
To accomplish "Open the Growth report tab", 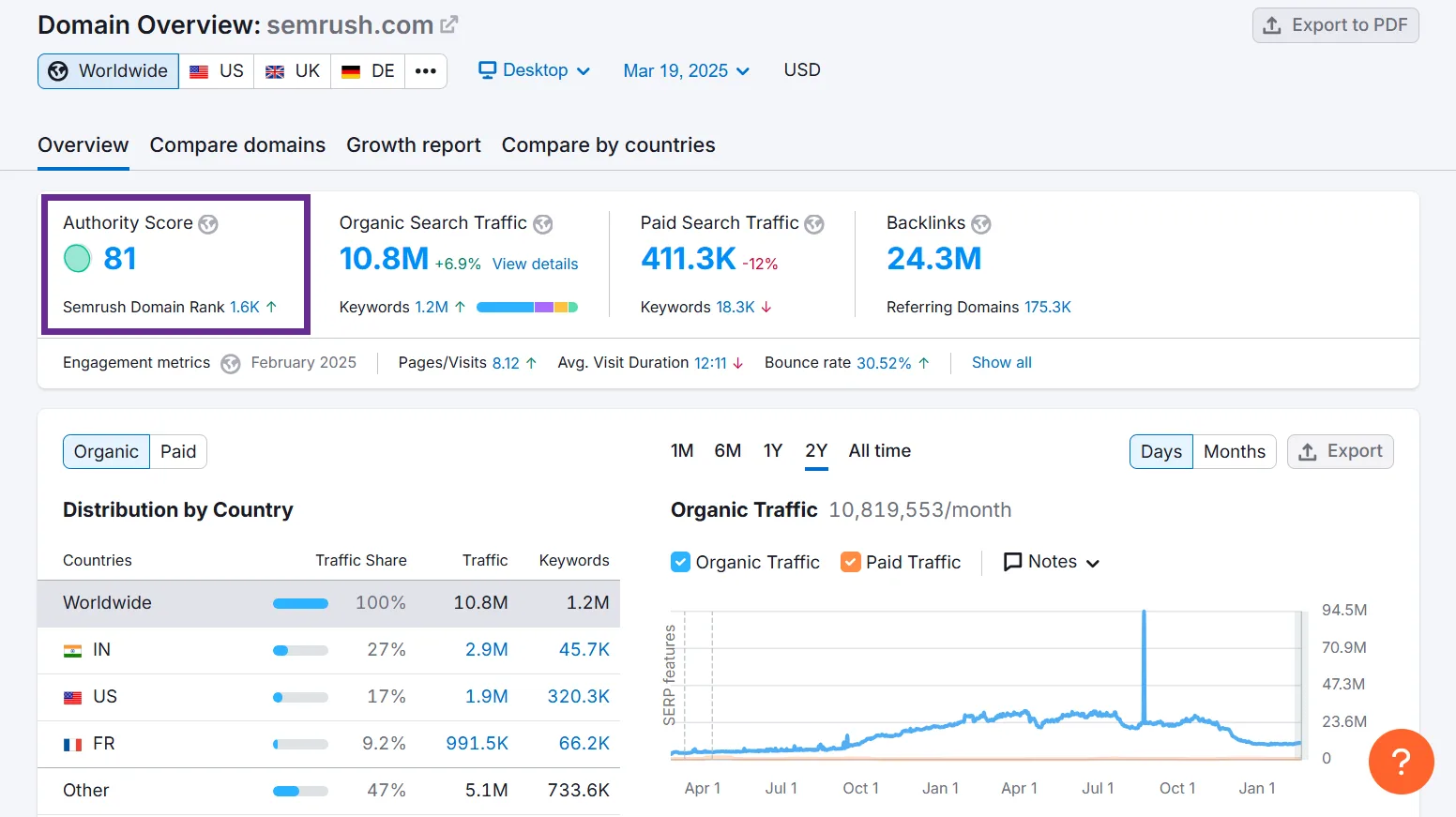I will [x=414, y=145].
